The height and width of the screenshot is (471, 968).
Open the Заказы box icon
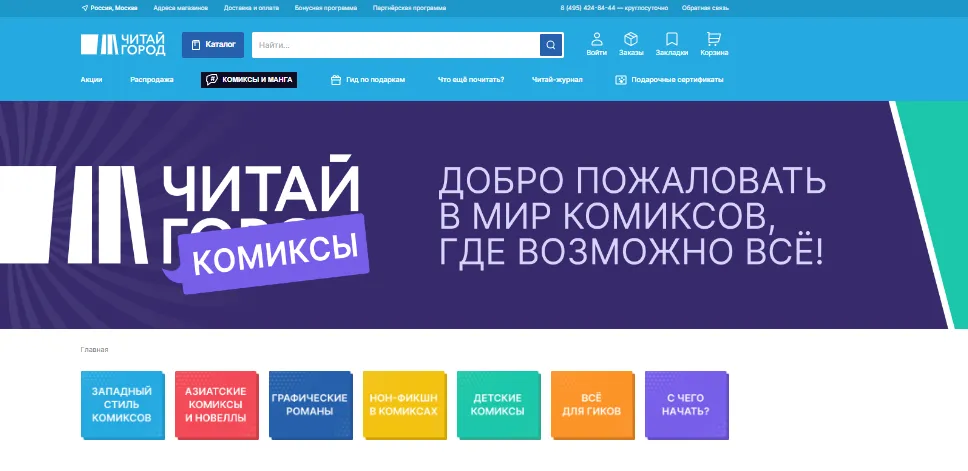(631, 44)
